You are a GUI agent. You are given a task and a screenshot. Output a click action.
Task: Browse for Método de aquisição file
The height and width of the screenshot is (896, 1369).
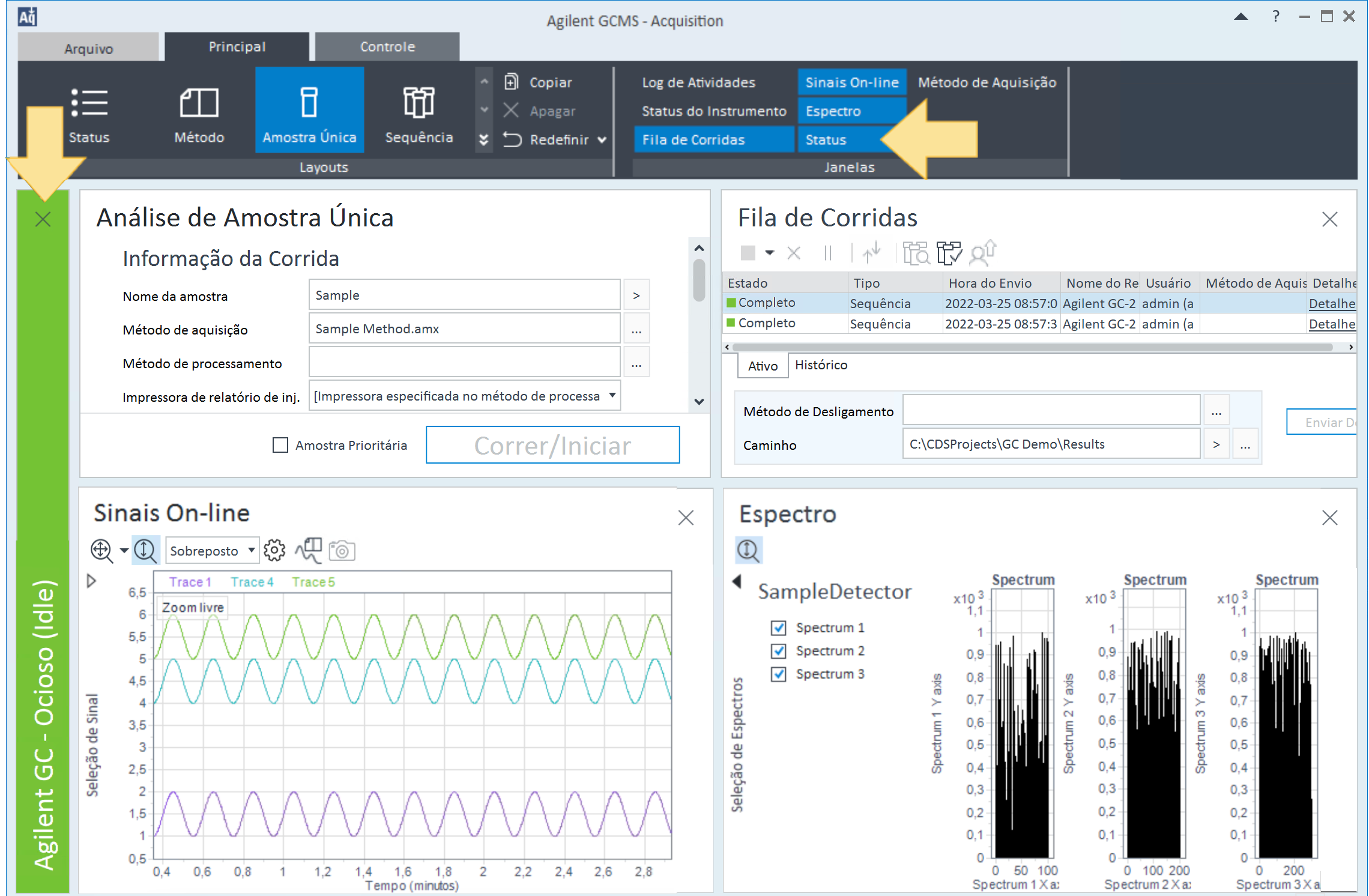(x=636, y=329)
